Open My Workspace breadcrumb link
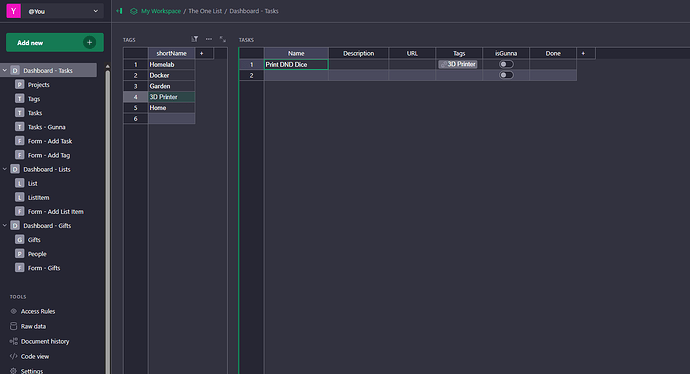Viewport: 690px width, 374px height. [x=161, y=11]
